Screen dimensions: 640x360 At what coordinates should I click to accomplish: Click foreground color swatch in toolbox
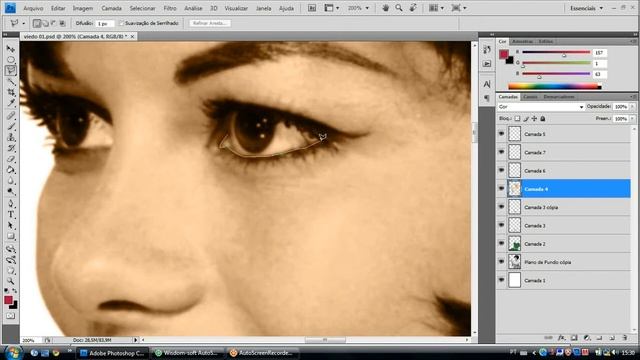(9, 300)
